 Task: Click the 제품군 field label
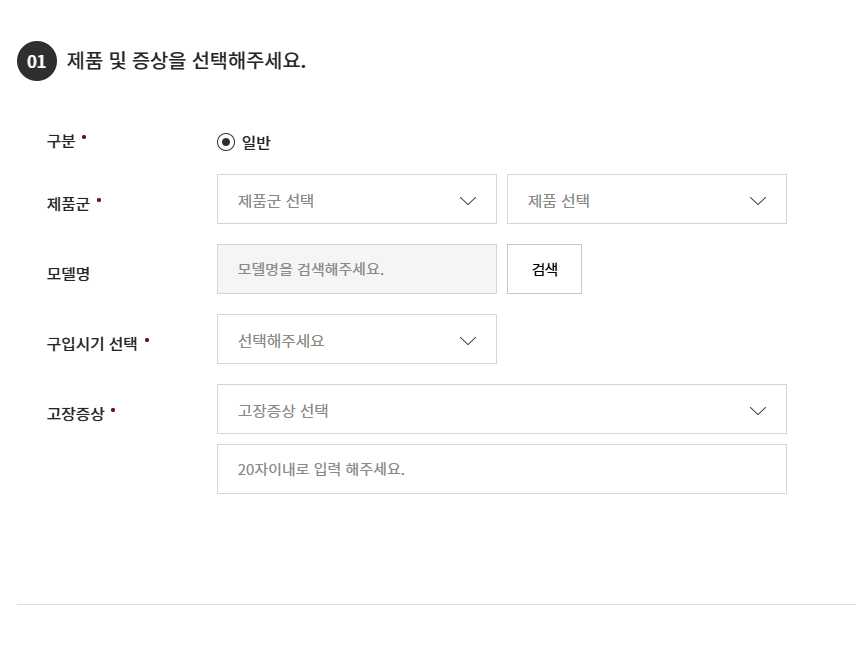click(x=68, y=204)
